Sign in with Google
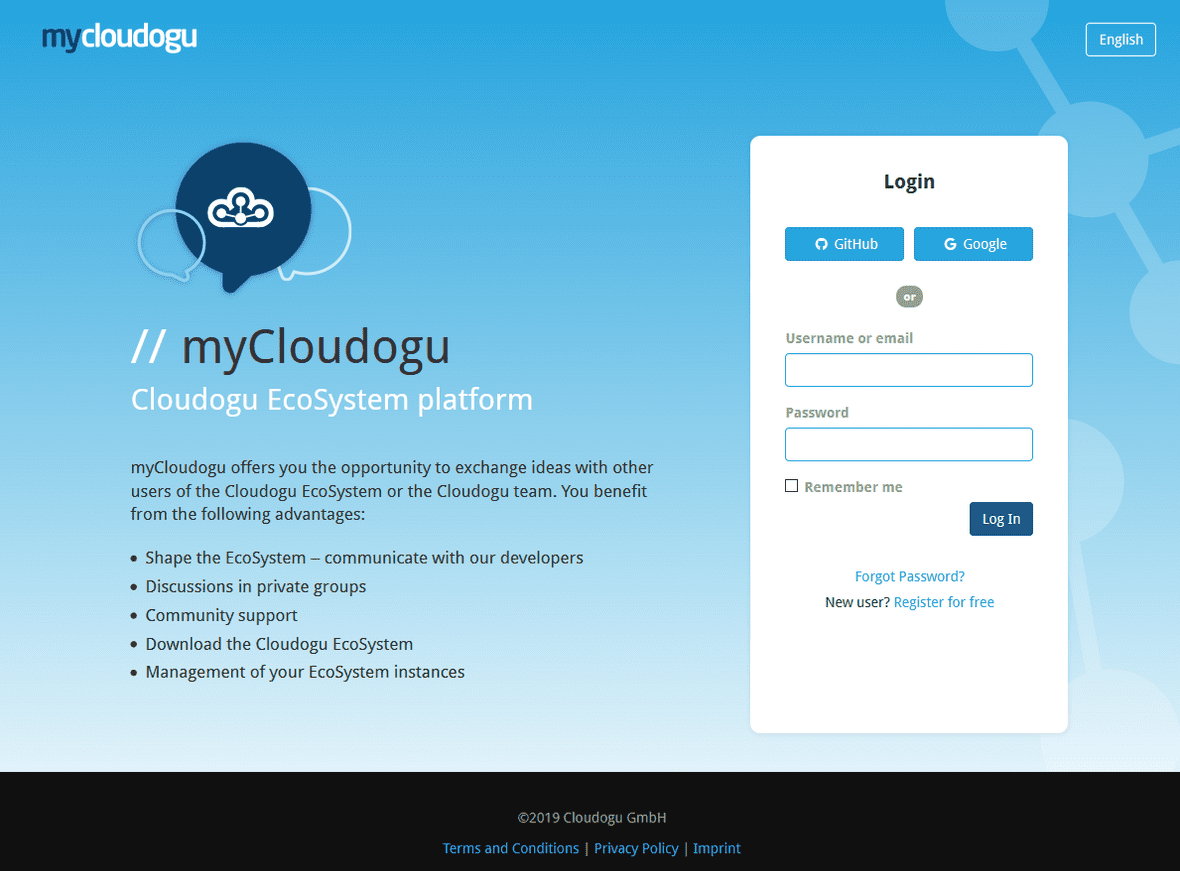 973,243
